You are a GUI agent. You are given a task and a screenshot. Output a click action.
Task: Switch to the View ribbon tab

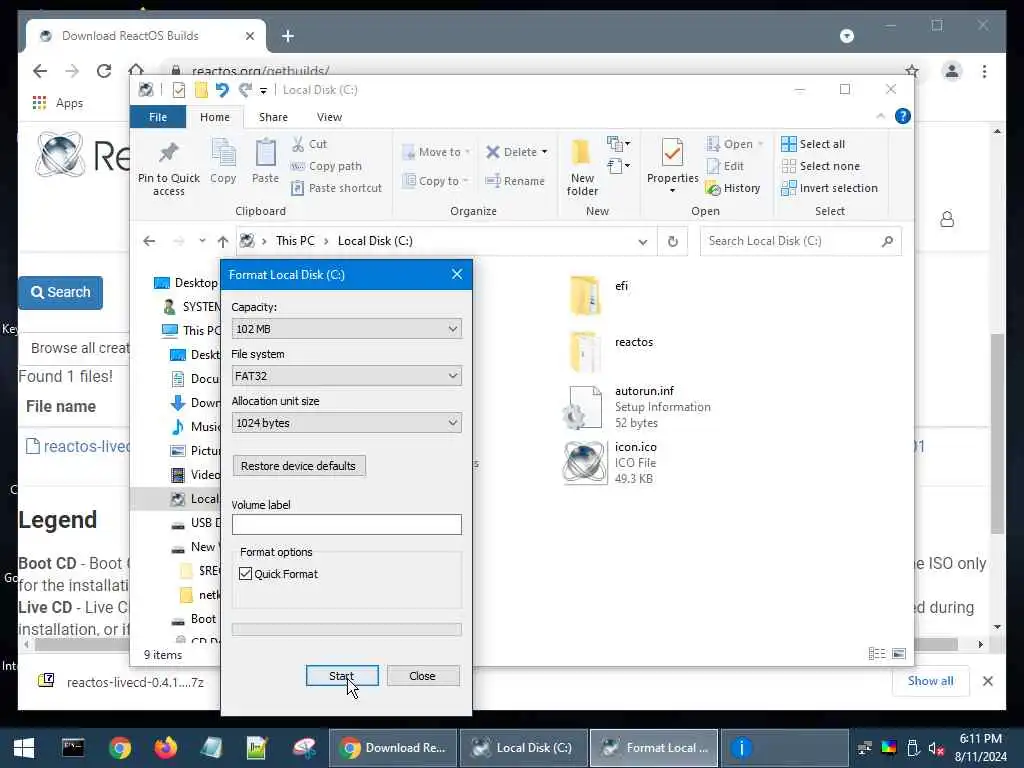pos(329,117)
